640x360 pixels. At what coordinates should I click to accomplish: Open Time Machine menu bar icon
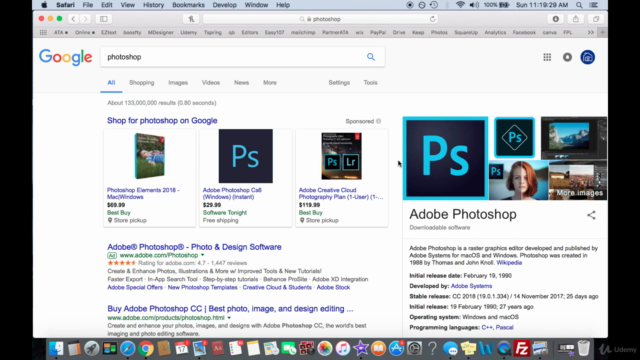[x=434, y=5]
